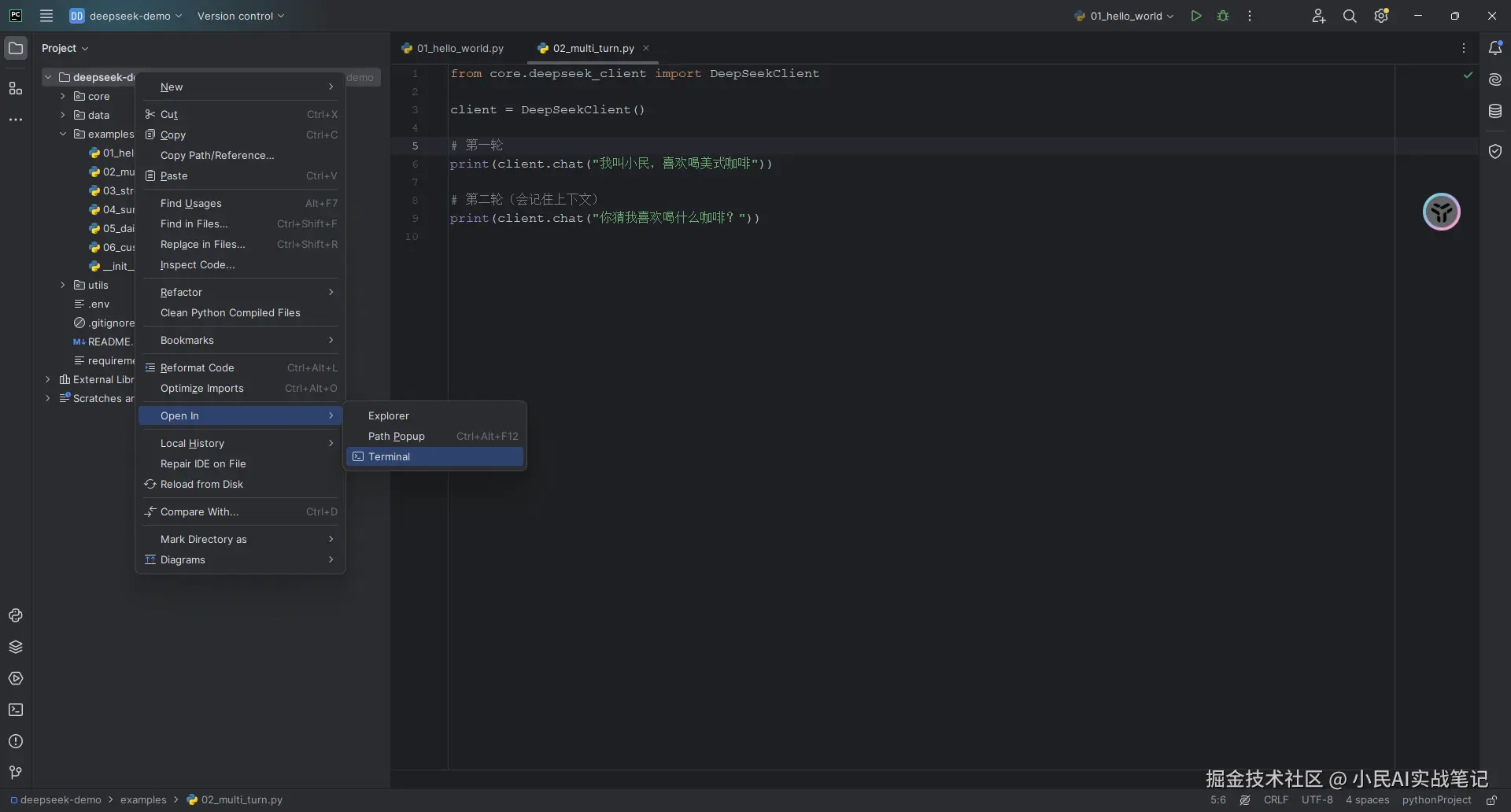Open IDE settings gear
This screenshot has width=1511, height=812.
1381,16
